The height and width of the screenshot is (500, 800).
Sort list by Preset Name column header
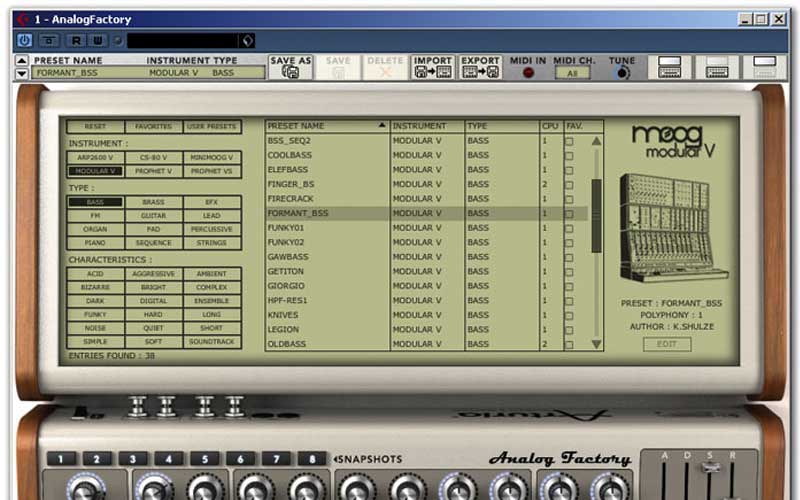coord(327,126)
